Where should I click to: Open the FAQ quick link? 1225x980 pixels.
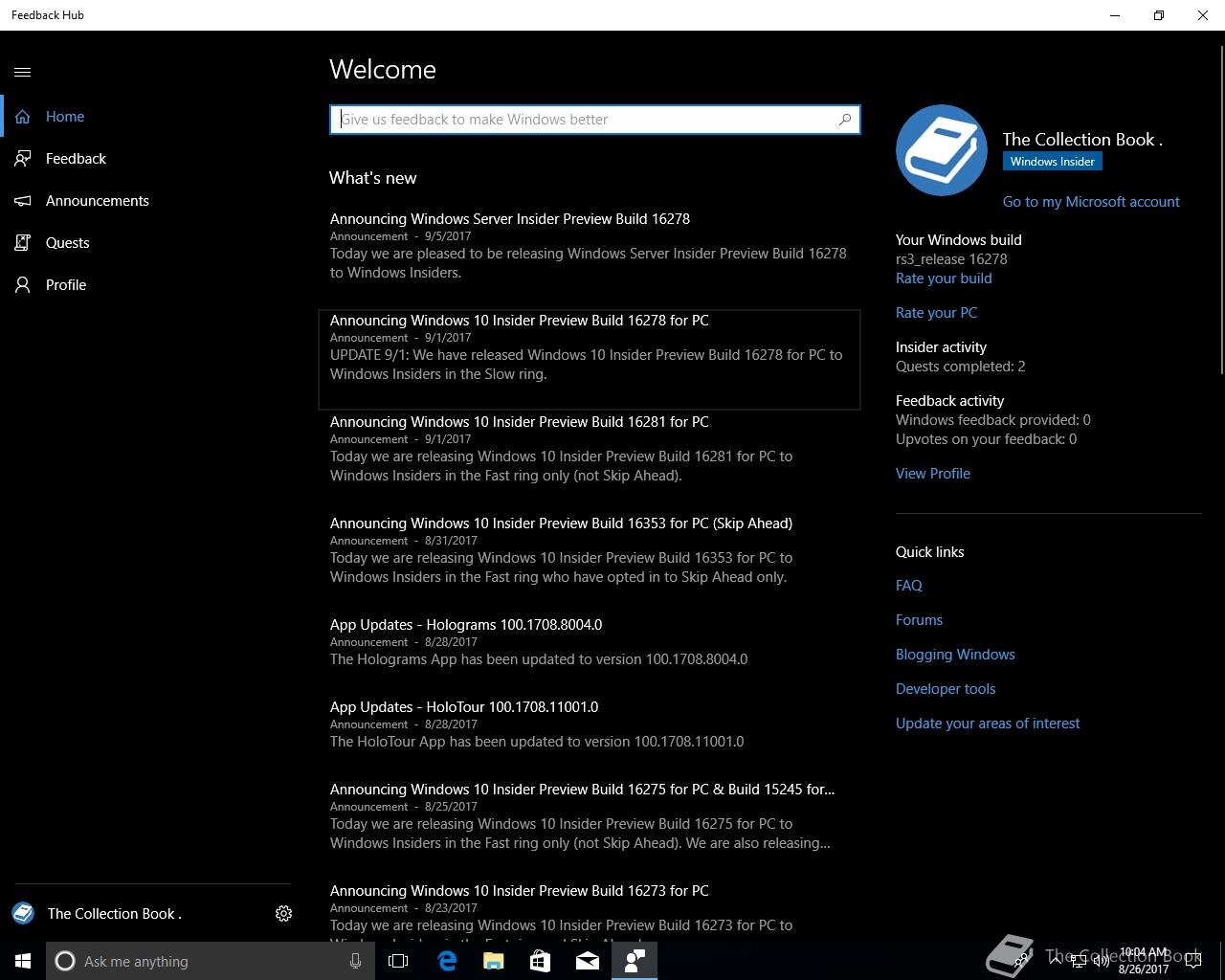909,586
